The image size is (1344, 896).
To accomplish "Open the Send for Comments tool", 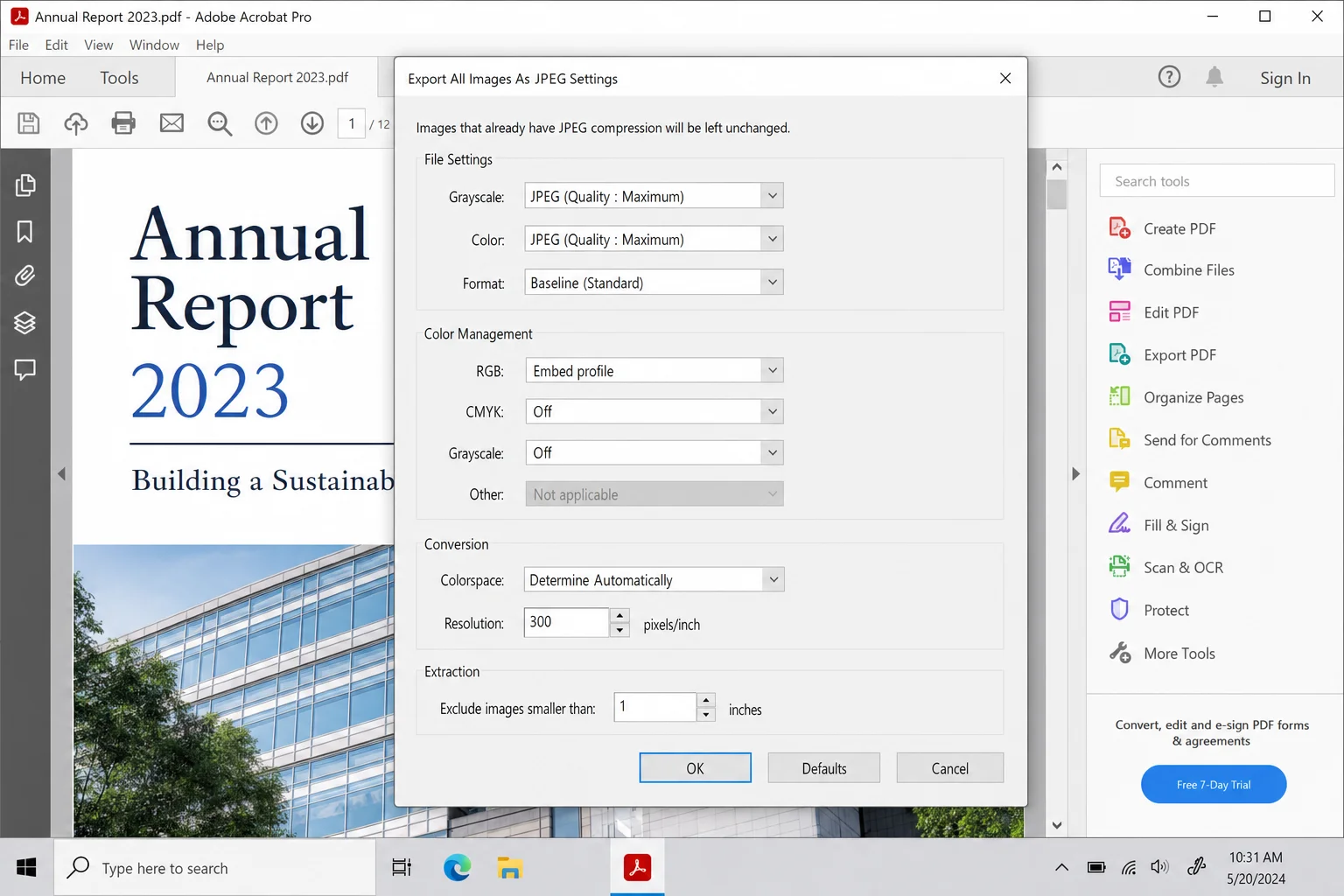I will (x=1190, y=440).
